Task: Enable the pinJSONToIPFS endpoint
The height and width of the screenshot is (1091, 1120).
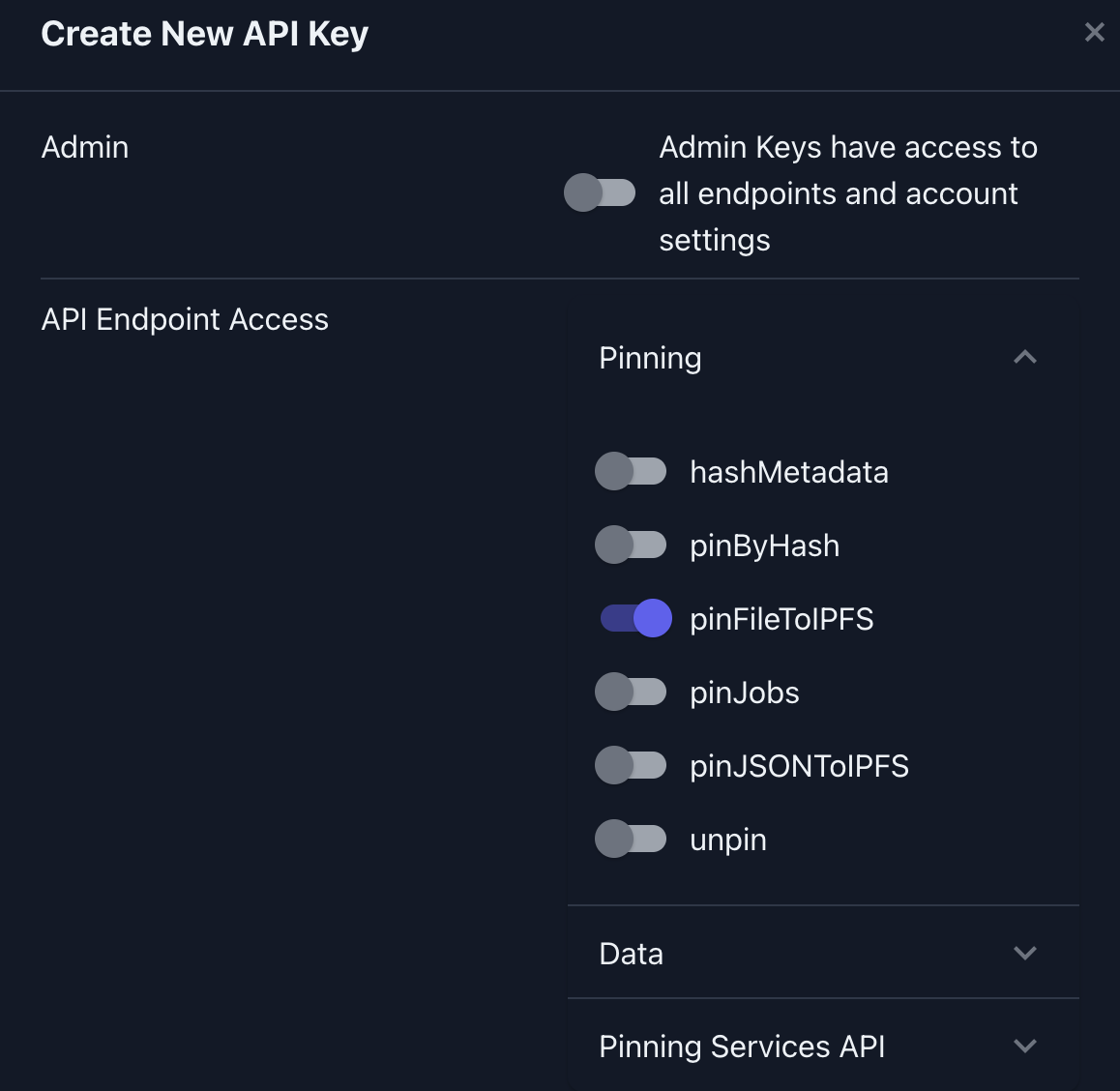Action: click(631, 765)
